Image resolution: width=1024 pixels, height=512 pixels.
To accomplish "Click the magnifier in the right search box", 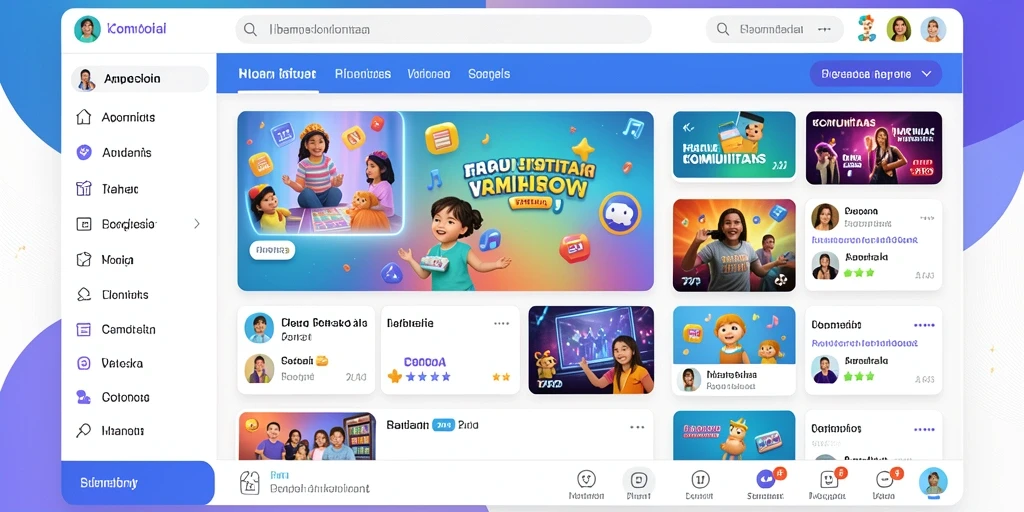I will pos(723,29).
